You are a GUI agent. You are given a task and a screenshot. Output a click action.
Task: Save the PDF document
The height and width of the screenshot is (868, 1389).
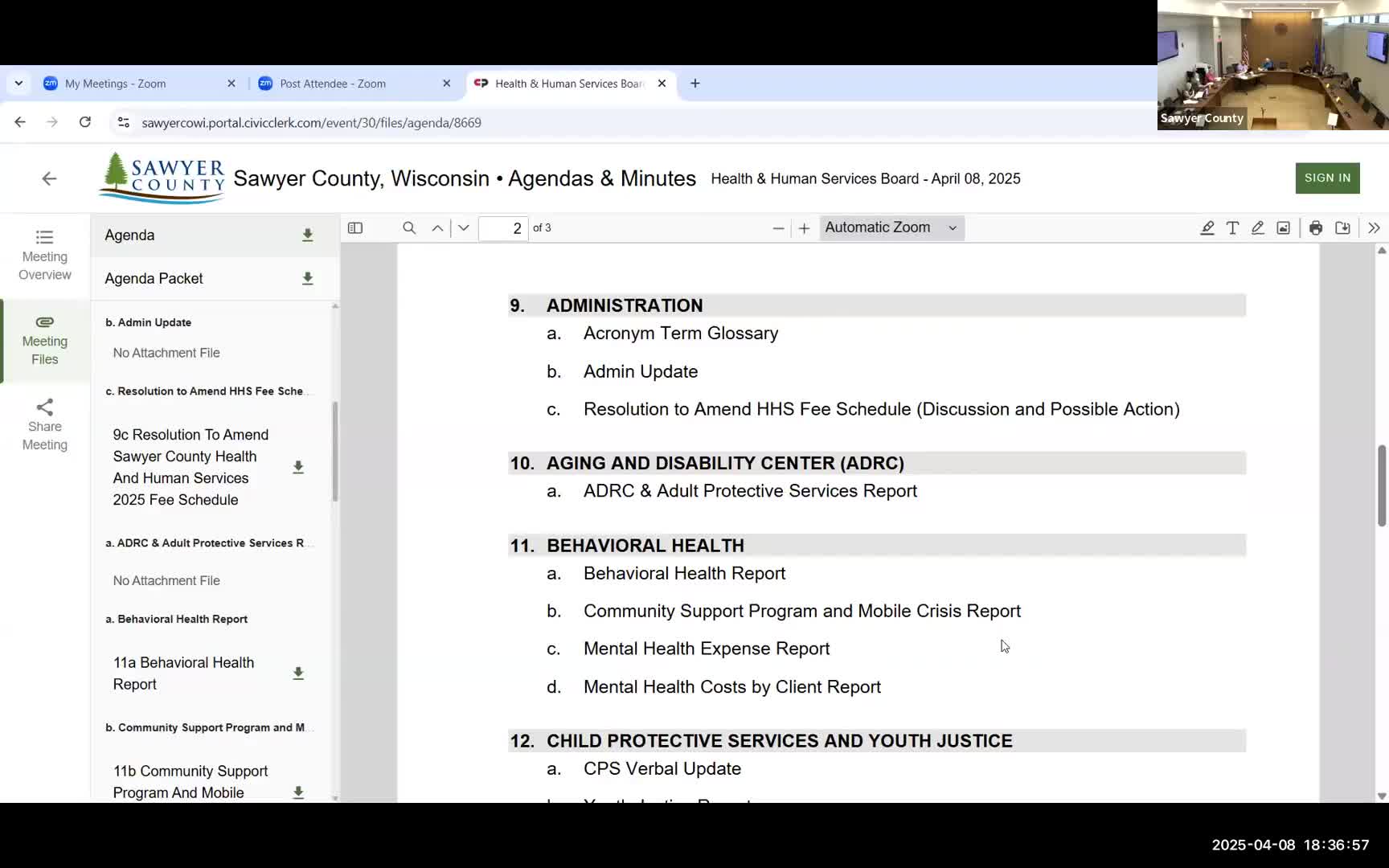[x=1342, y=228]
